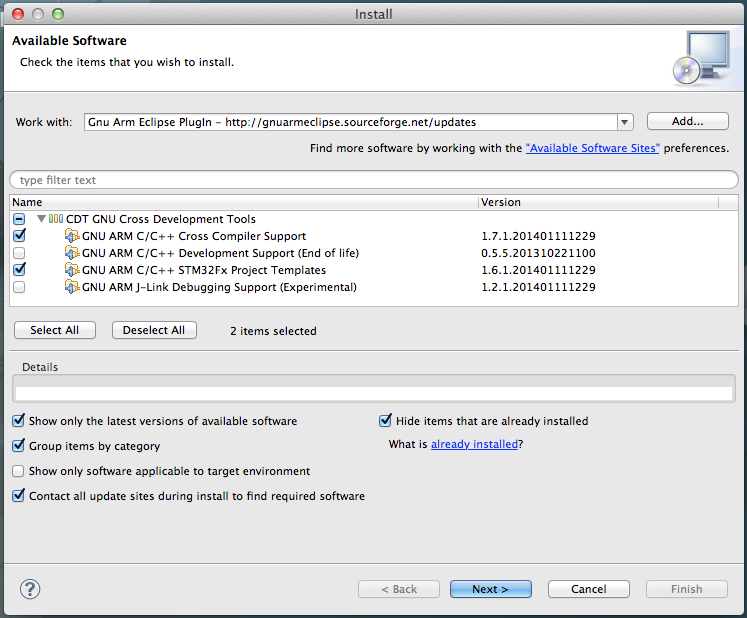The height and width of the screenshot is (618, 747).
Task: Open the Work with site dropdown arrow
Action: [x=625, y=122]
